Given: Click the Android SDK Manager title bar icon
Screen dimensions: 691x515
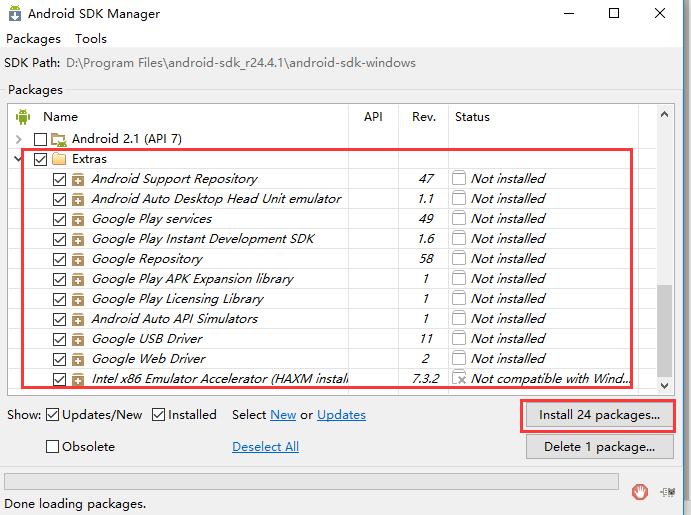Looking at the screenshot, I should (x=15, y=13).
